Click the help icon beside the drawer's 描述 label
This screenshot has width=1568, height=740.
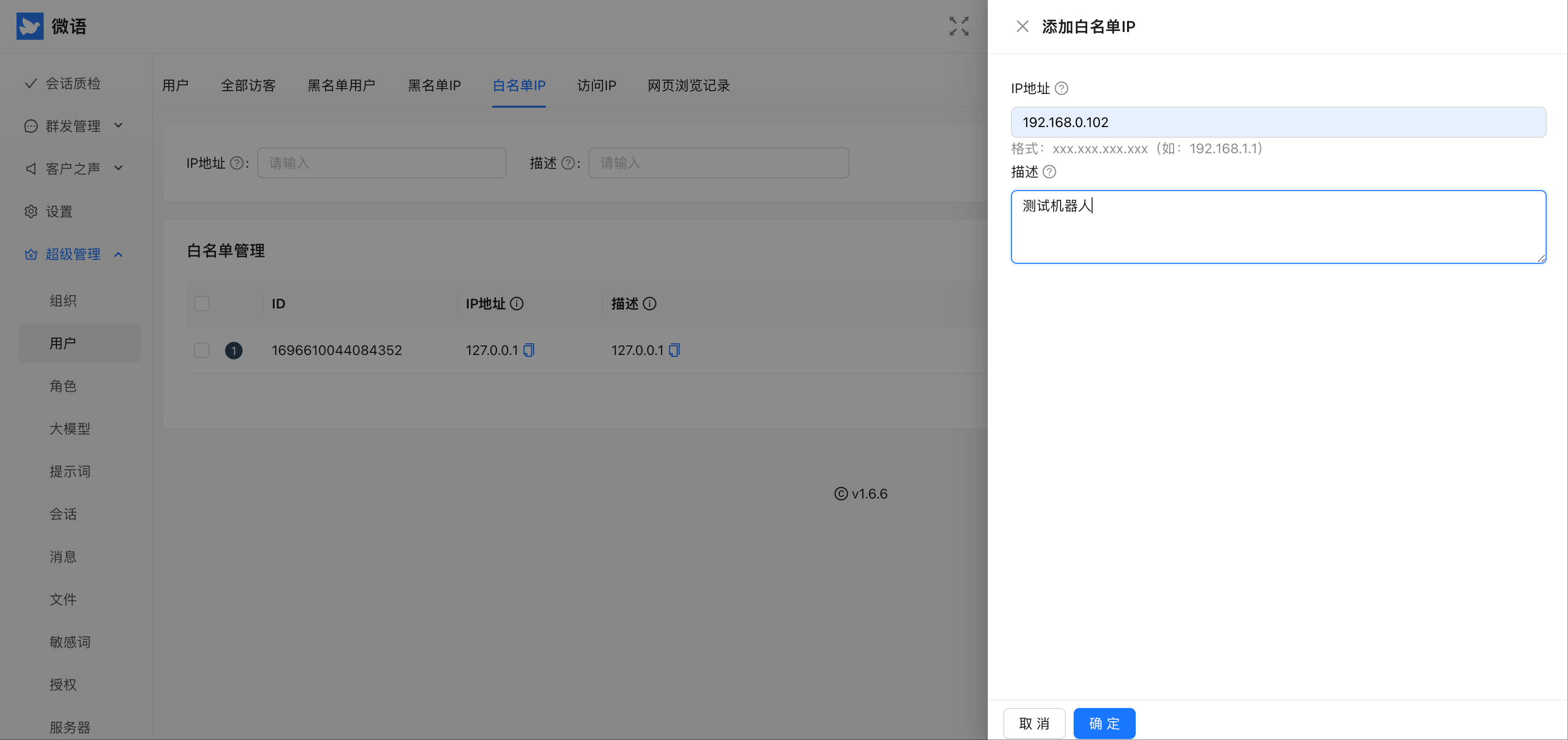pyautogui.click(x=1049, y=172)
